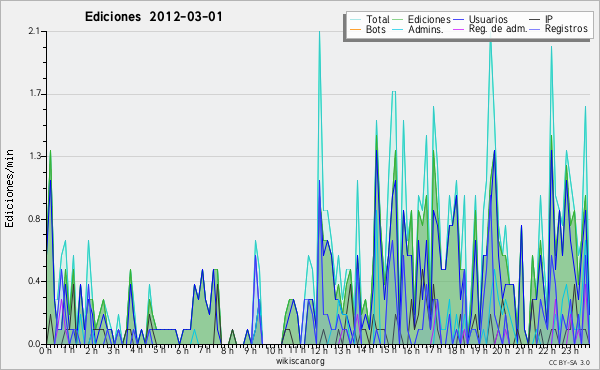The image size is (600, 370).
Task: Click the x-axis label '4 h'
Action: coord(136,350)
